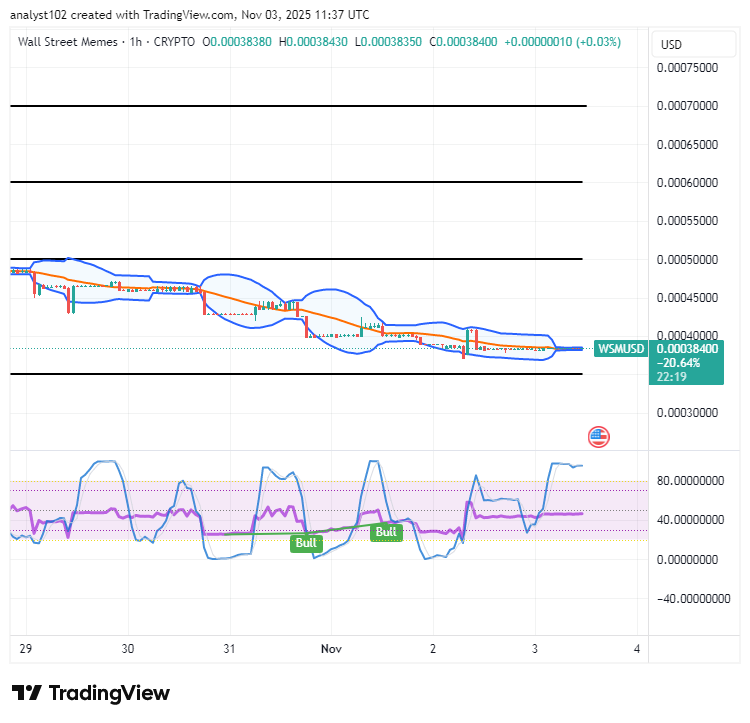Image resolution: width=750 pixels, height=723 pixels.
Task: Click the Nov label on time axis
Action: [x=331, y=649]
